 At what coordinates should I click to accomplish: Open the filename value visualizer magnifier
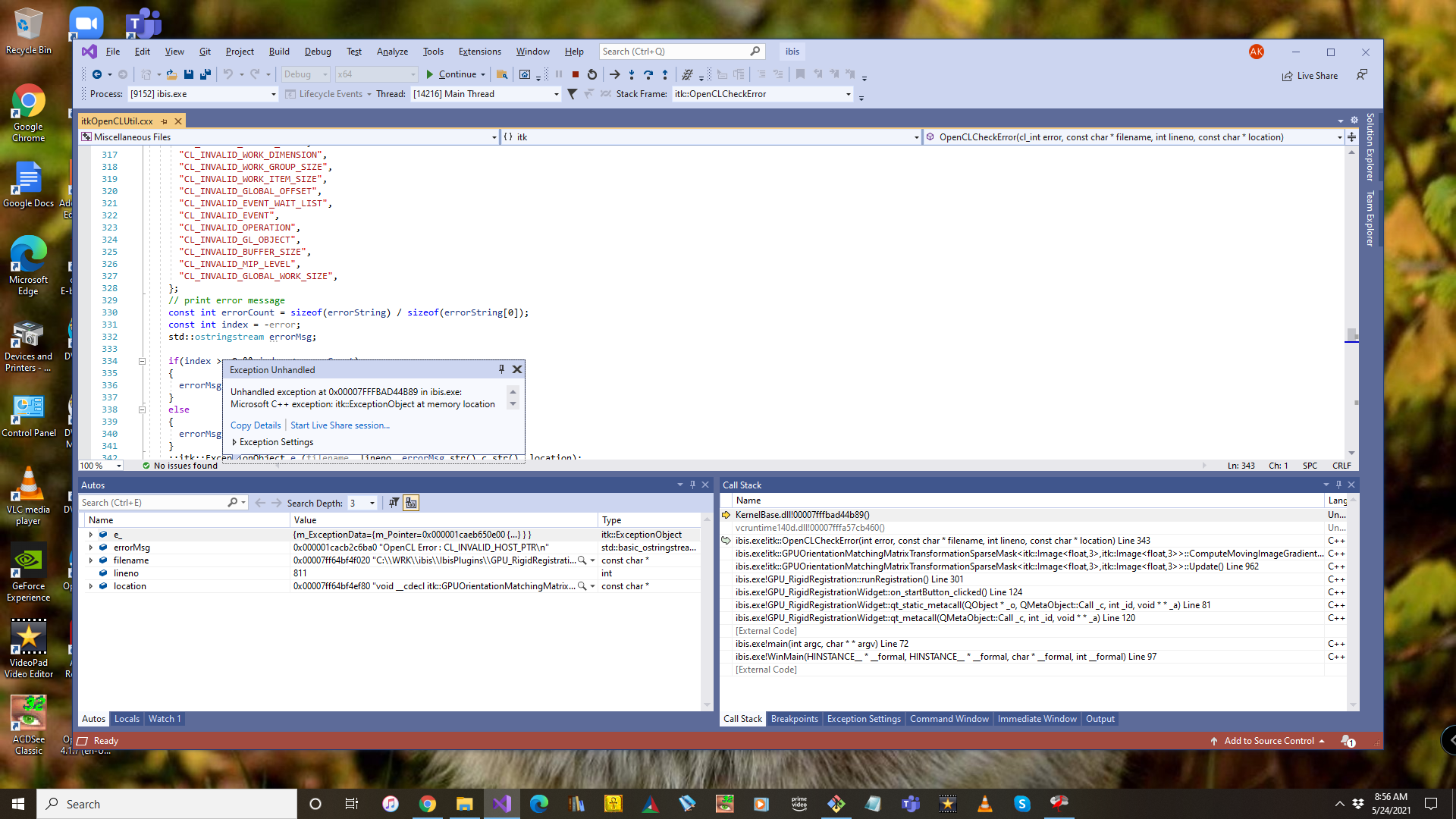tap(582, 560)
